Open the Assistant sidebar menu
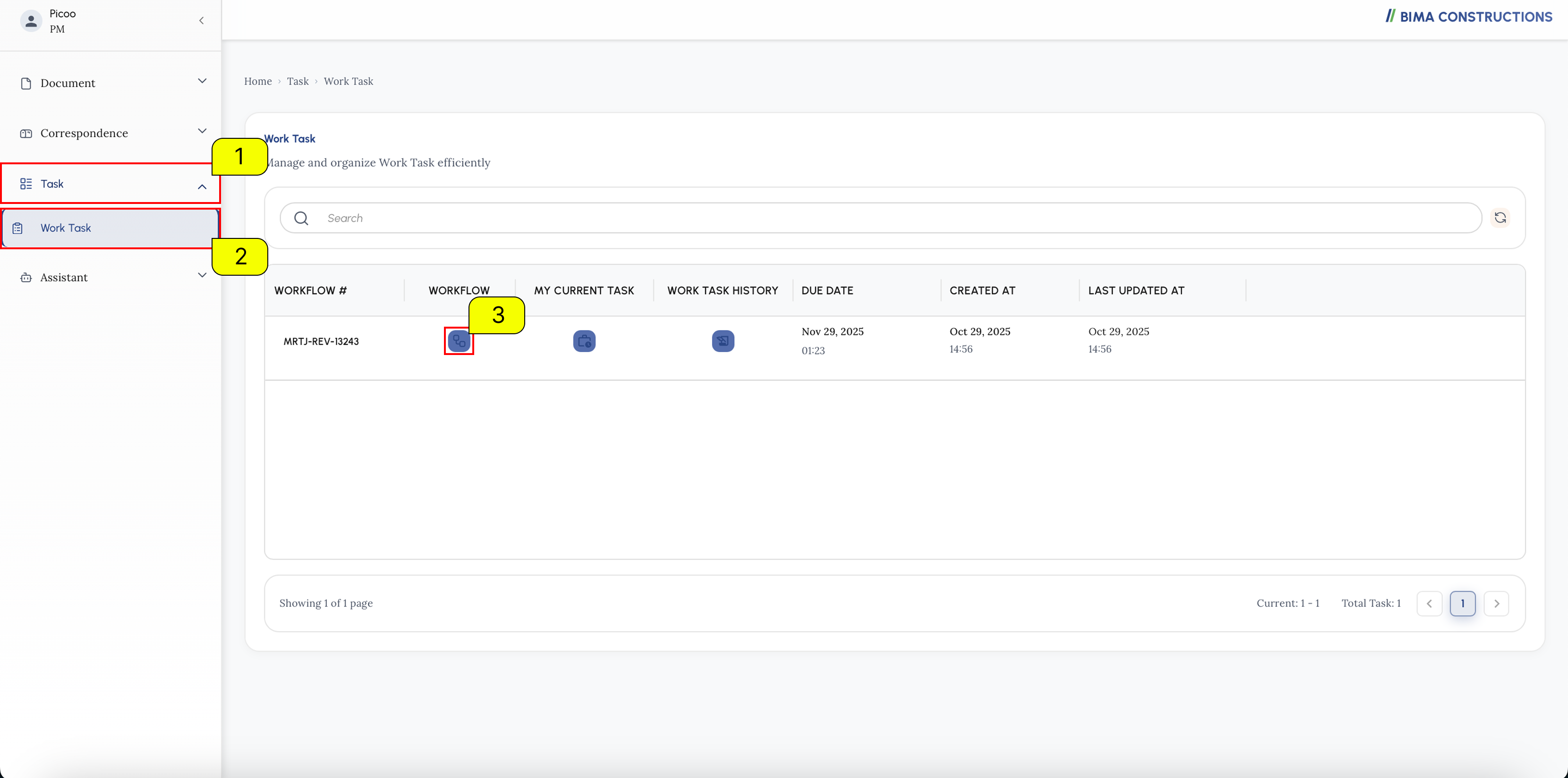The image size is (1568, 778). (111, 278)
